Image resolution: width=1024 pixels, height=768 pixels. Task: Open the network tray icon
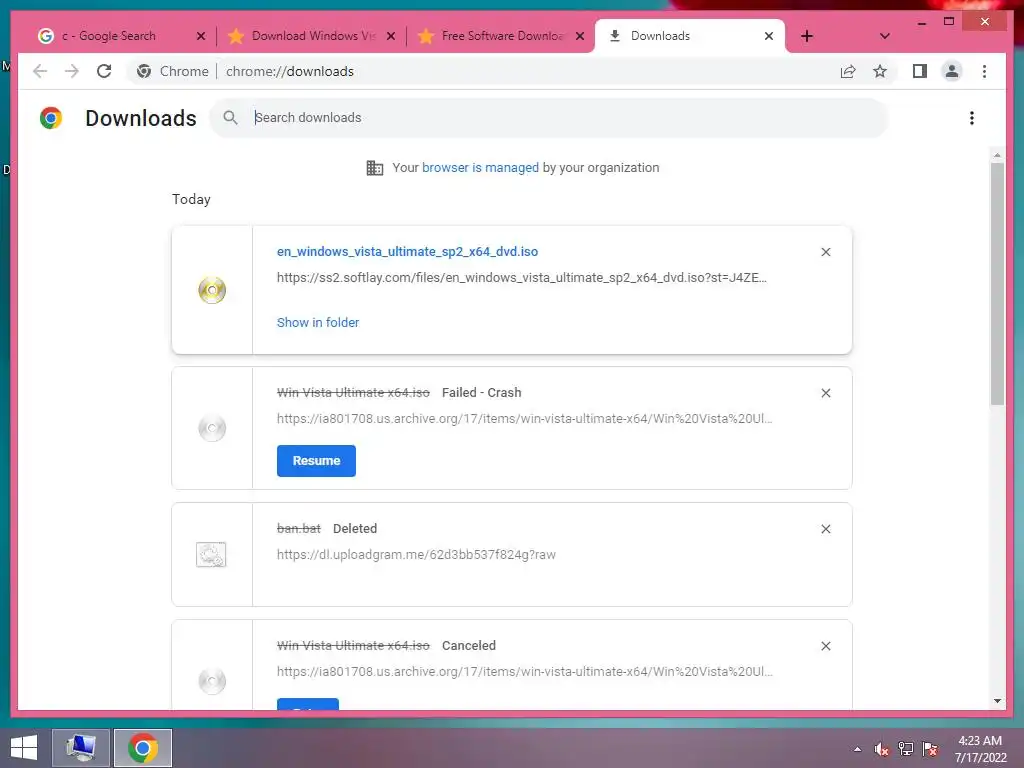coord(906,749)
